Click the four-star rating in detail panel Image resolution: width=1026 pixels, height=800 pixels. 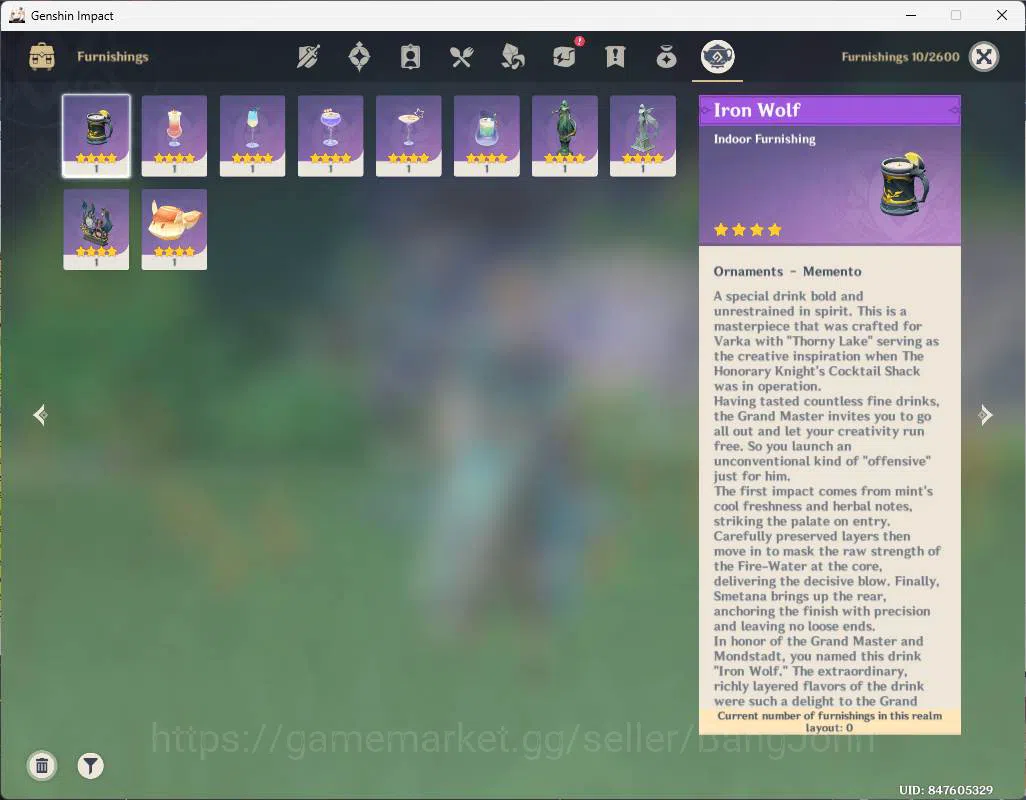point(748,230)
